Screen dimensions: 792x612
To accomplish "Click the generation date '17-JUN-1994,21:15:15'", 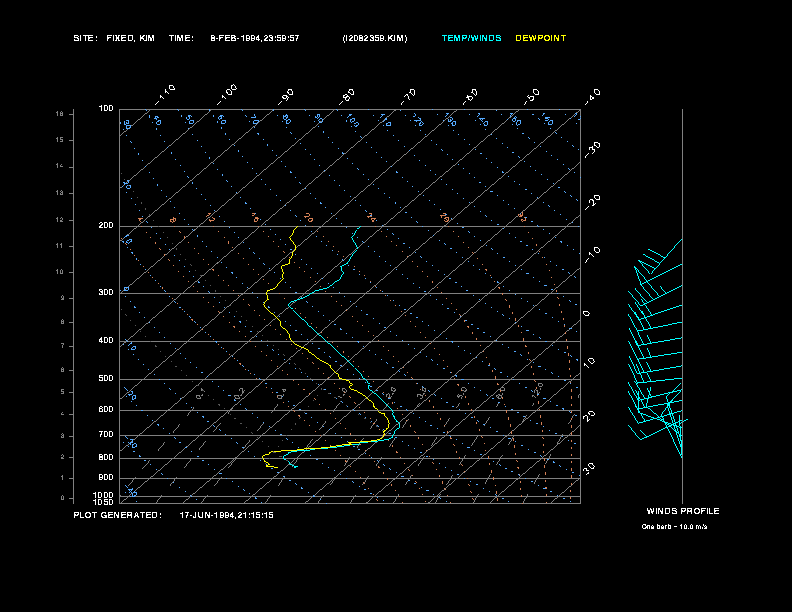I will 227,516.
